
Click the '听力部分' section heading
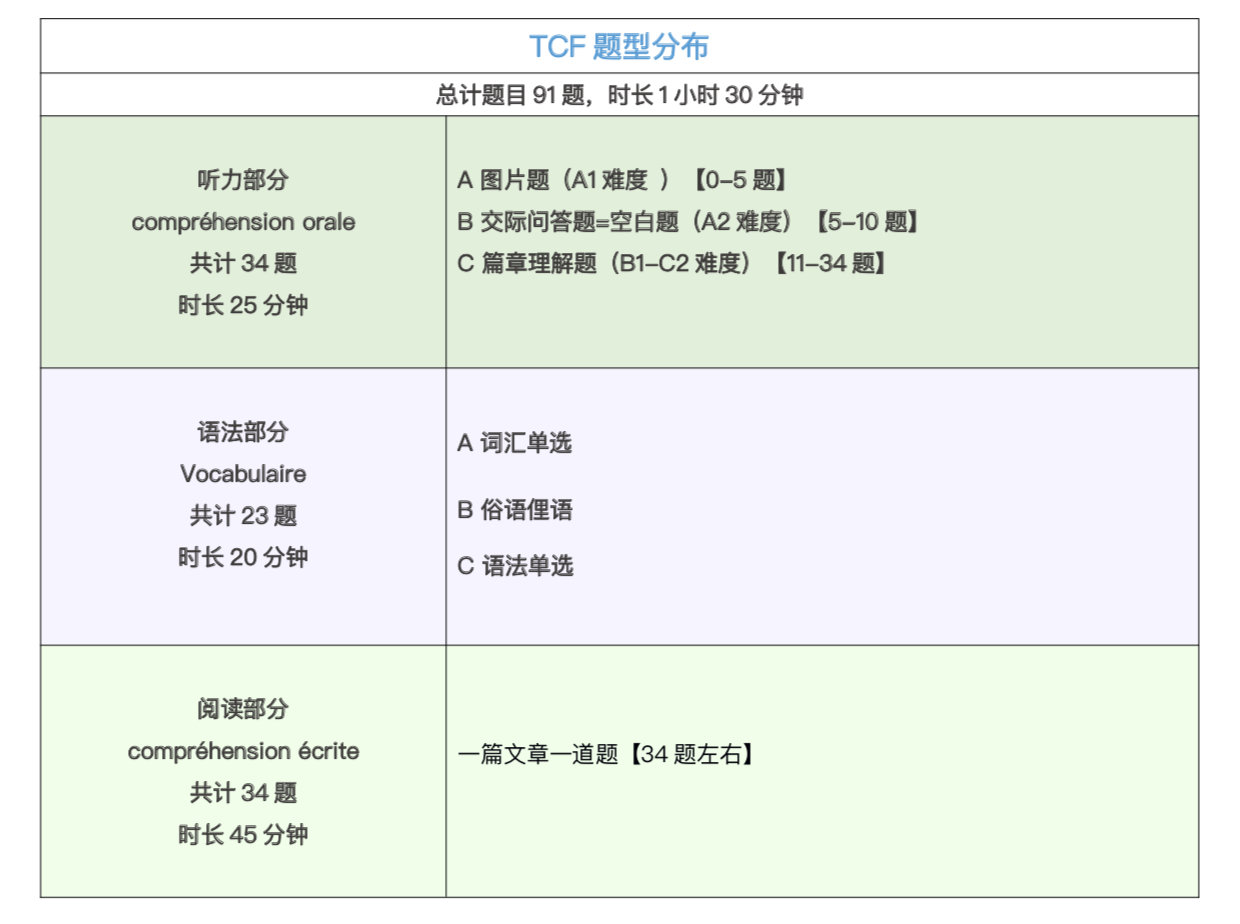click(243, 180)
